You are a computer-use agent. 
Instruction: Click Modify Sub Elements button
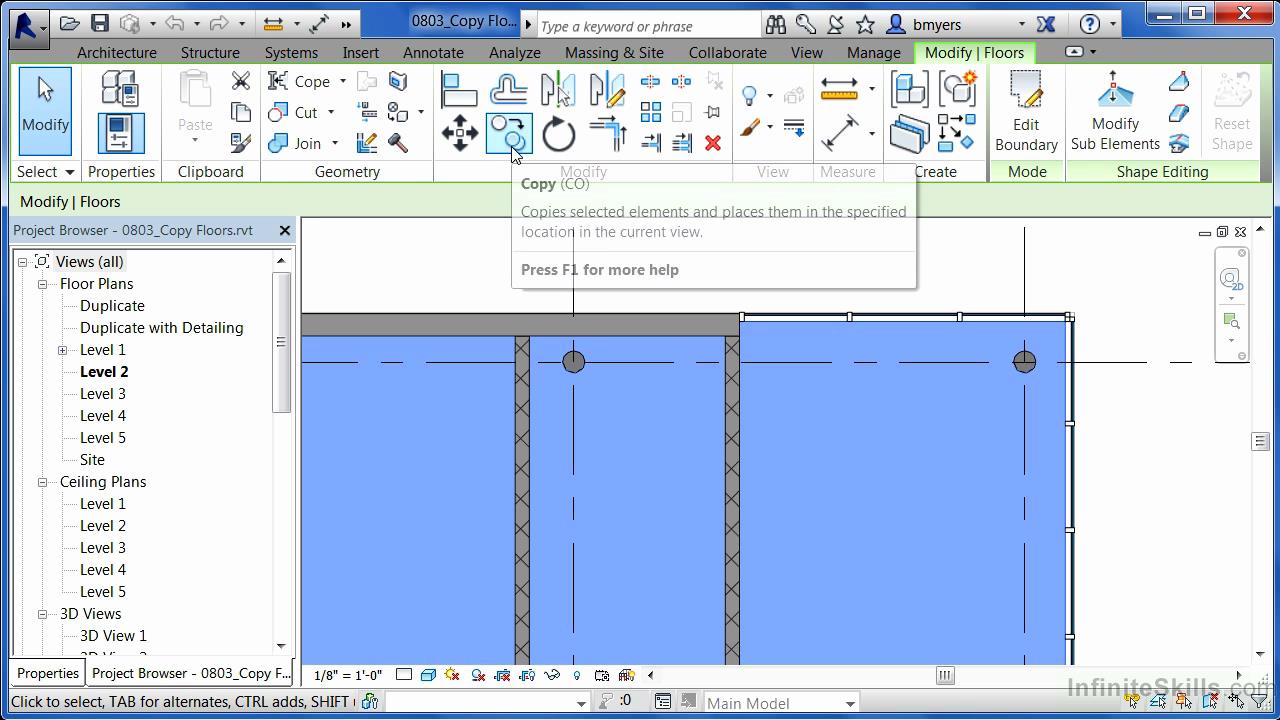tap(1115, 111)
